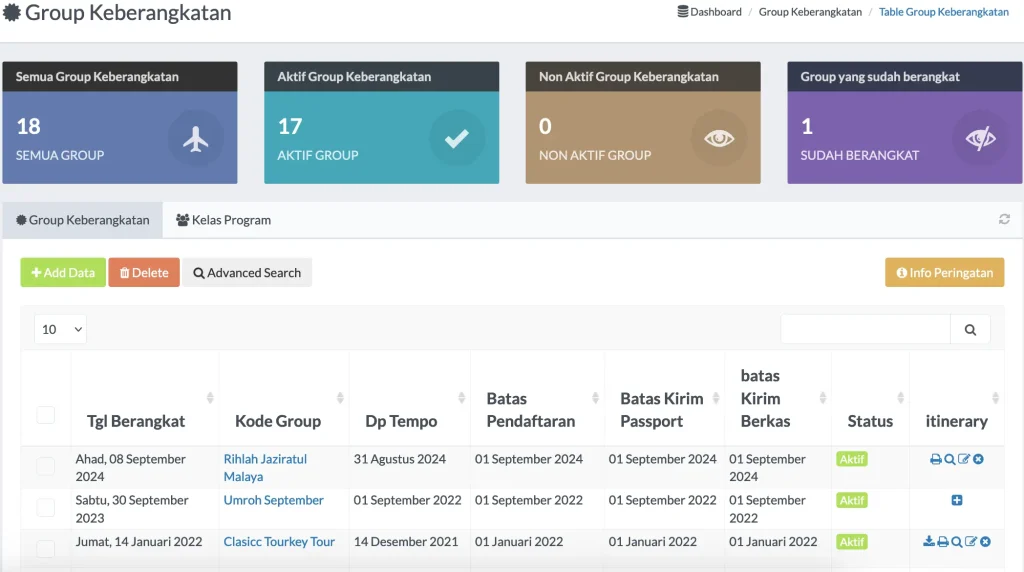1024x572 pixels.
Task: Remove itinerary of Clasicc Tourkey Tour
Action: [985, 542]
